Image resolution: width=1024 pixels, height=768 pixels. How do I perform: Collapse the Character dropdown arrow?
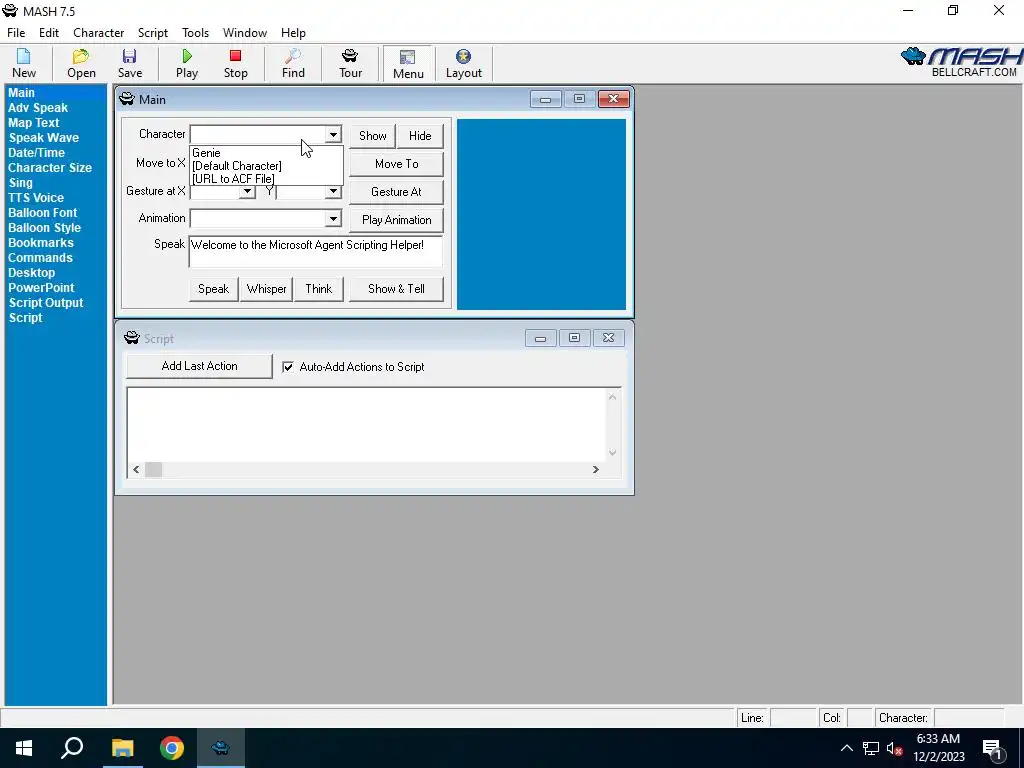(333, 135)
